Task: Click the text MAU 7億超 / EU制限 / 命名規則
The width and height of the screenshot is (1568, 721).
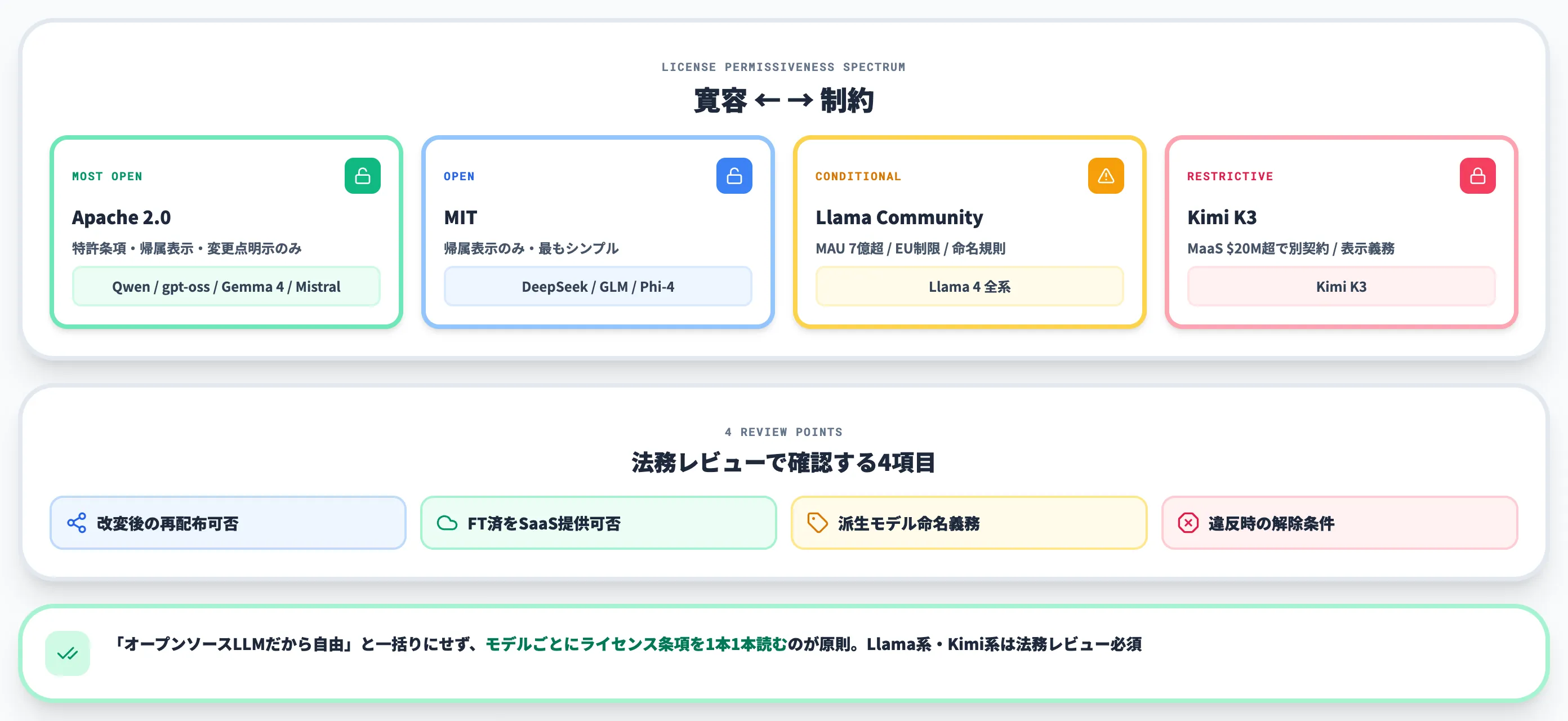Action: click(x=911, y=248)
